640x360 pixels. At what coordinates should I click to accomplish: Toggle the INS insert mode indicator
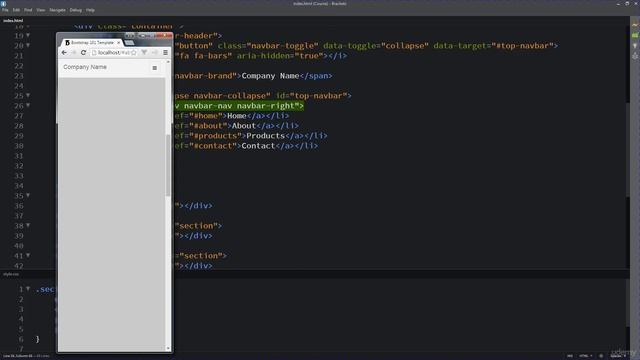point(570,356)
